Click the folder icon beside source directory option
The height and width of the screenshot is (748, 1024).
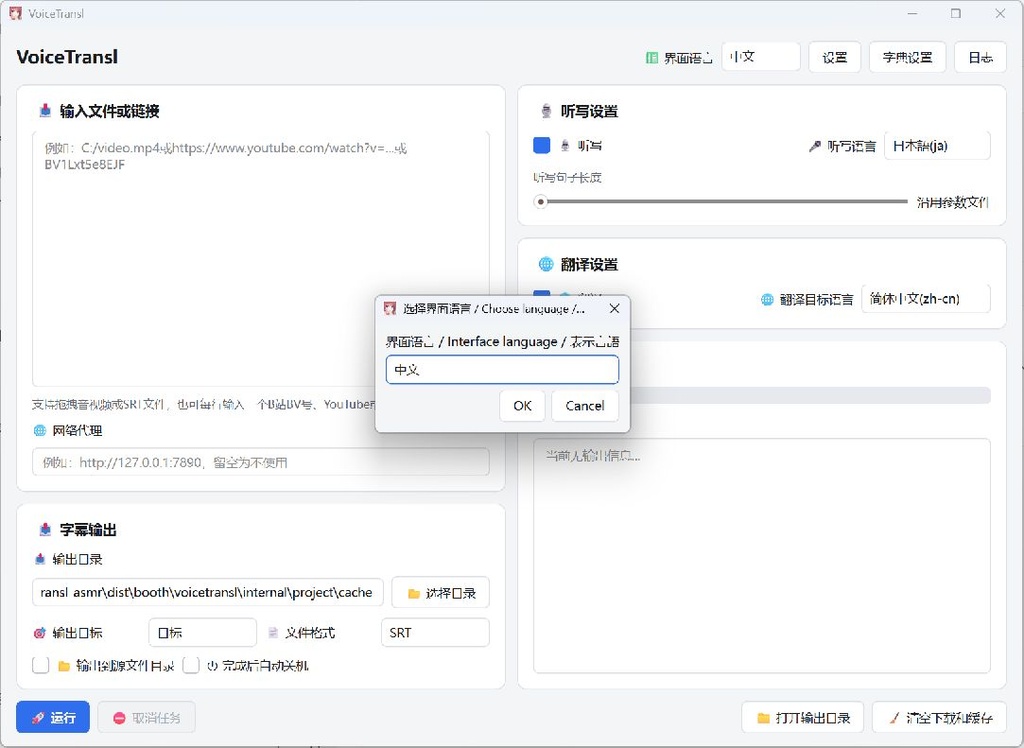(64, 666)
